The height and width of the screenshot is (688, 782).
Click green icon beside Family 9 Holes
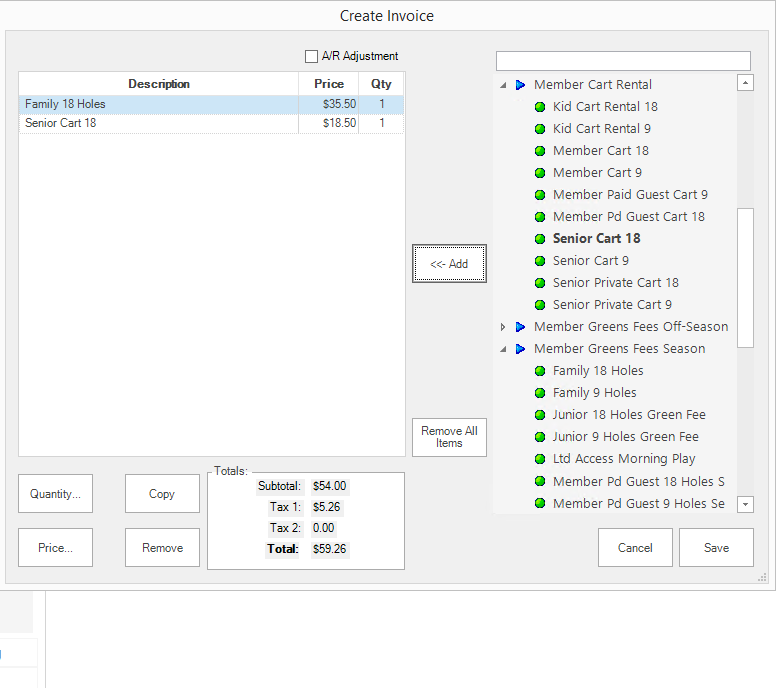coord(540,393)
